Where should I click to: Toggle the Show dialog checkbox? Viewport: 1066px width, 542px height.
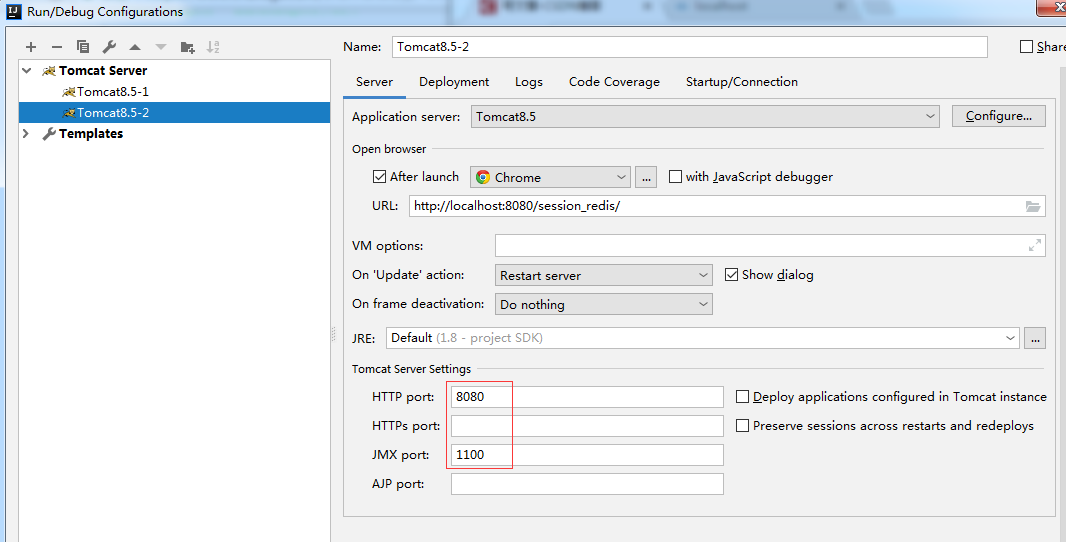point(732,275)
